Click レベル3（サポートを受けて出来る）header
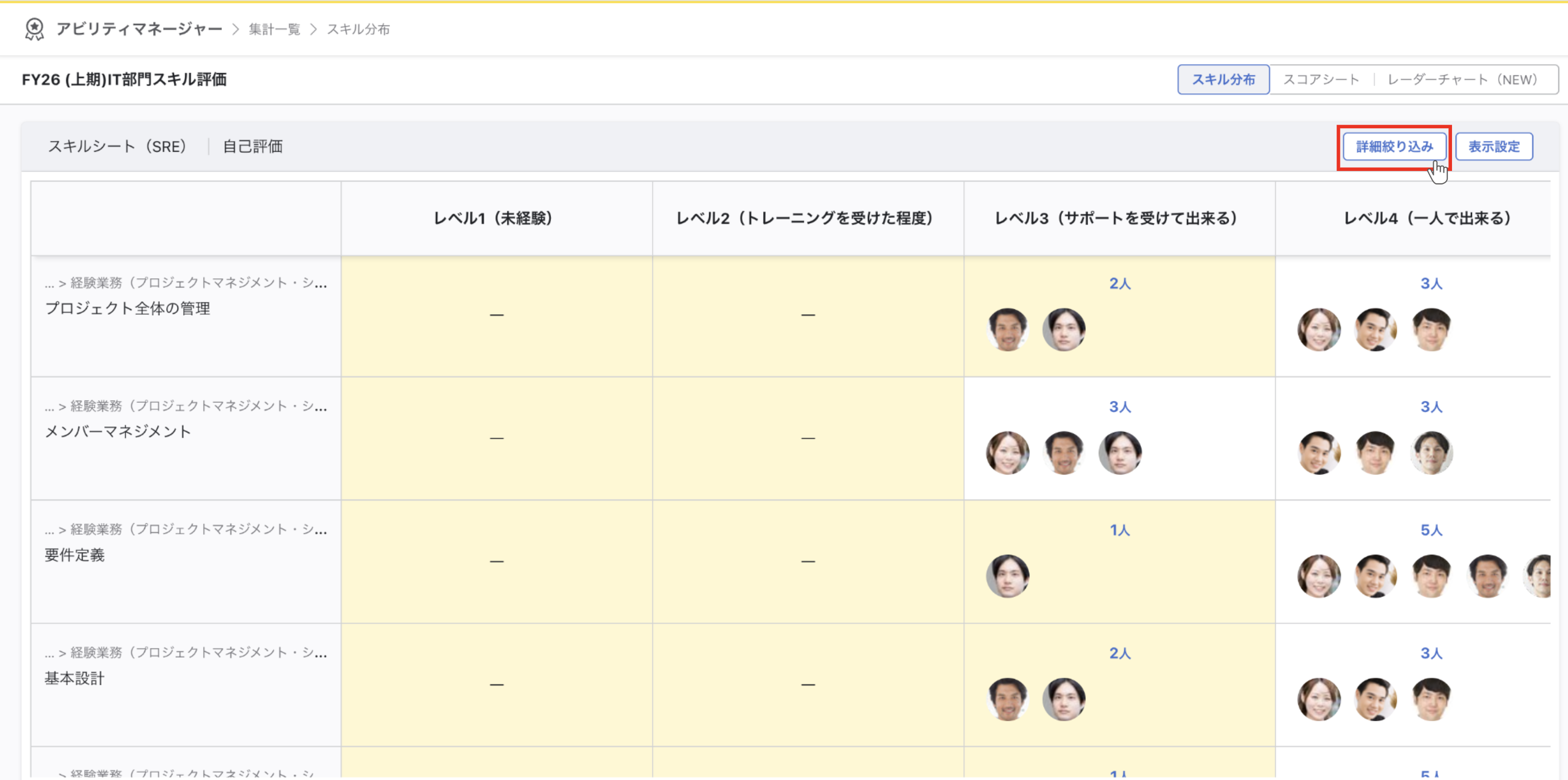 coord(1119,219)
